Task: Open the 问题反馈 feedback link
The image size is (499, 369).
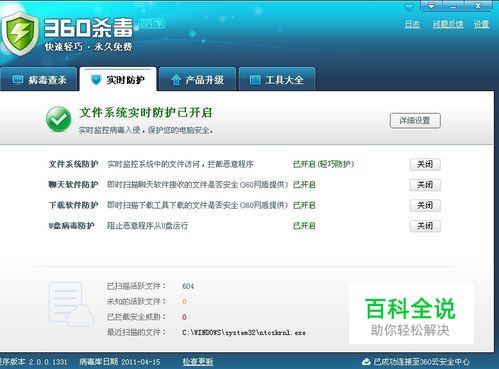Action: point(448,24)
